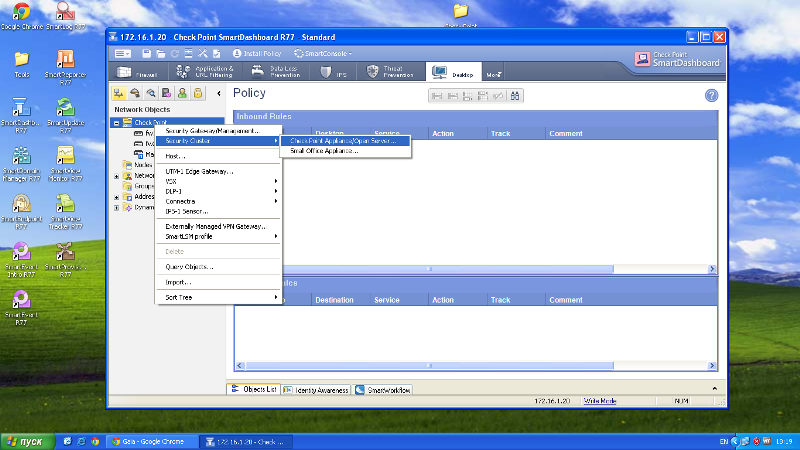Choose Security Gateway/Management menu entry
Viewport: 800px width, 450px height.
pyautogui.click(x=218, y=131)
